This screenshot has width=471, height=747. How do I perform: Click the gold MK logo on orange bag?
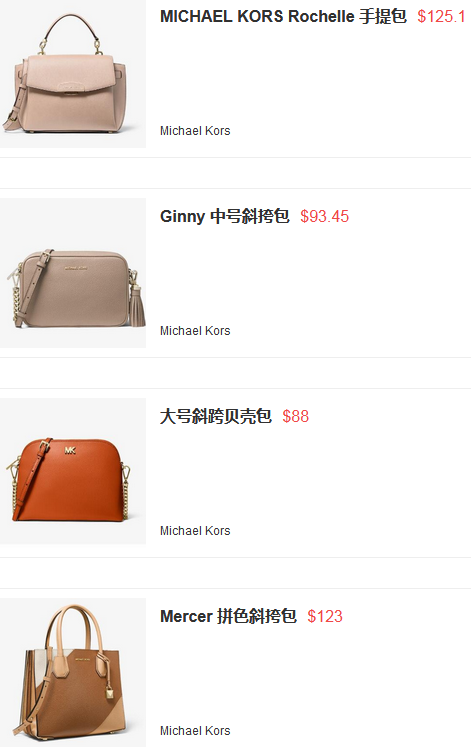coord(70,450)
